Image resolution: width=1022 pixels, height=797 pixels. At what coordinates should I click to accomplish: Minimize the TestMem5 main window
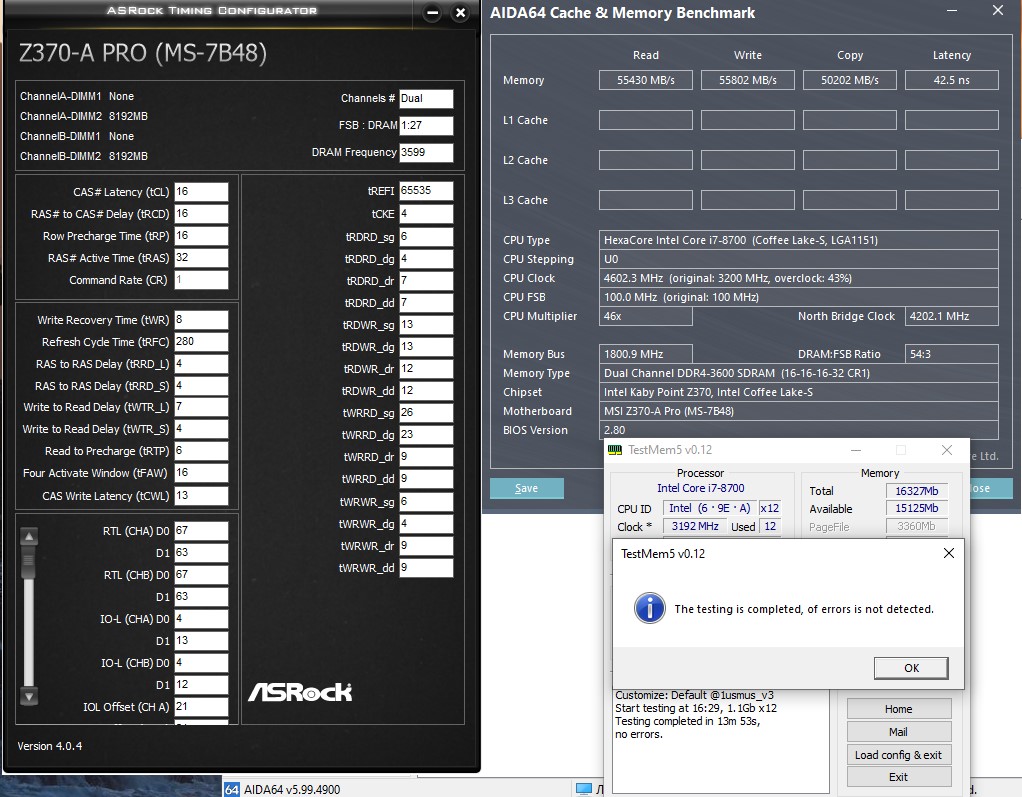[x=856, y=450]
